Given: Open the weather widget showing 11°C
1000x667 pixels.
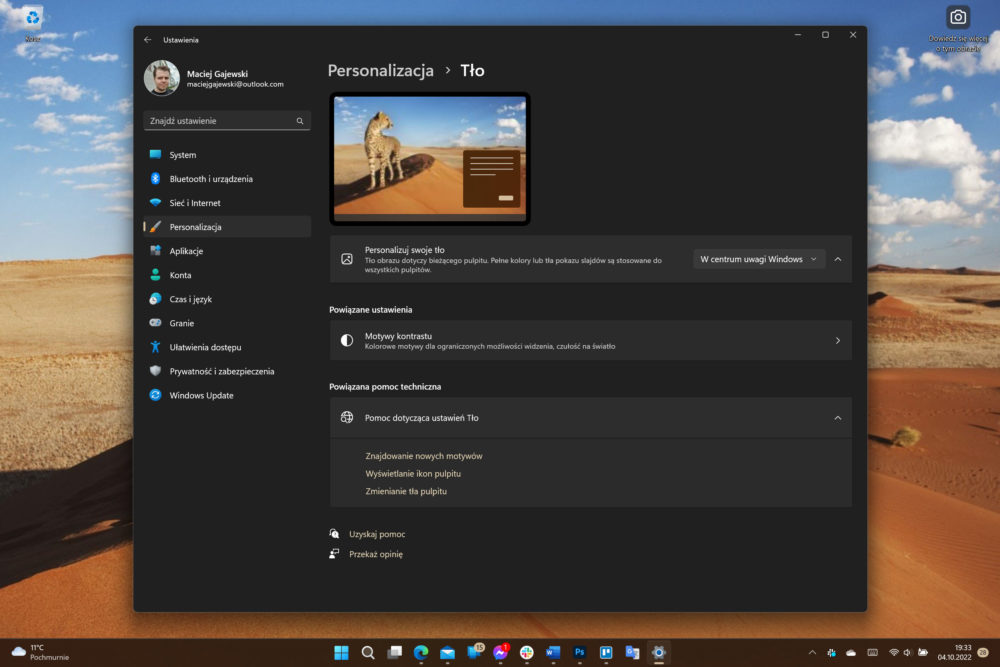Looking at the screenshot, I should pyautogui.click(x=40, y=652).
